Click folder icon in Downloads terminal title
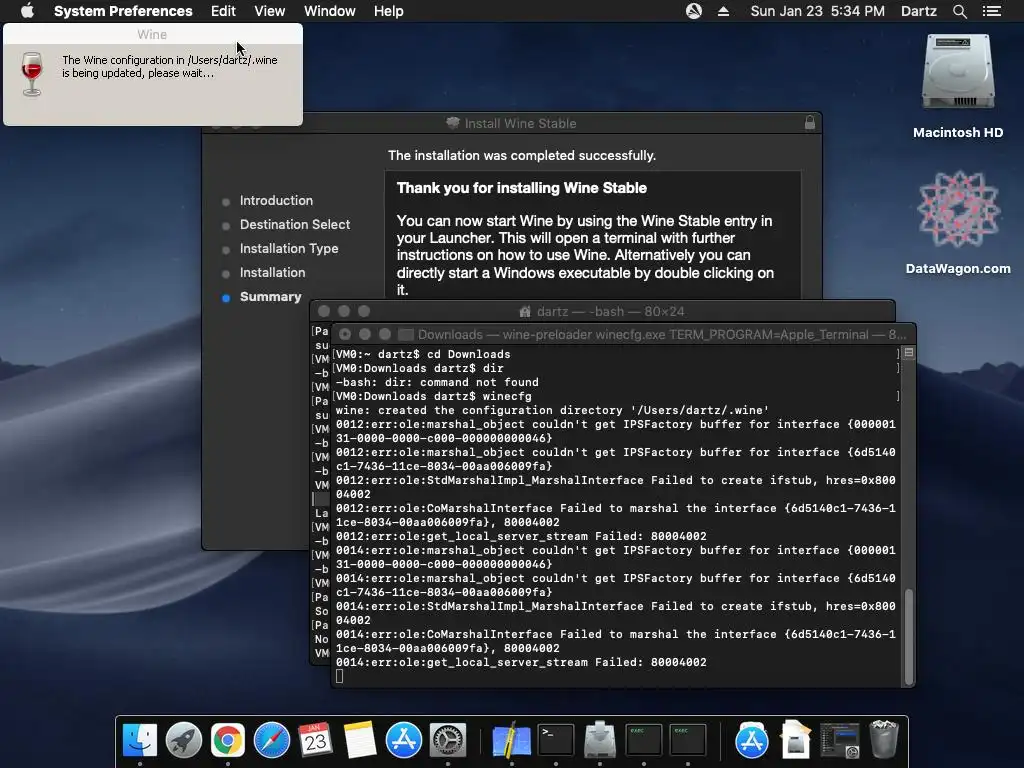The width and height of the screenshot is (1024, 768). pos(406,334)
